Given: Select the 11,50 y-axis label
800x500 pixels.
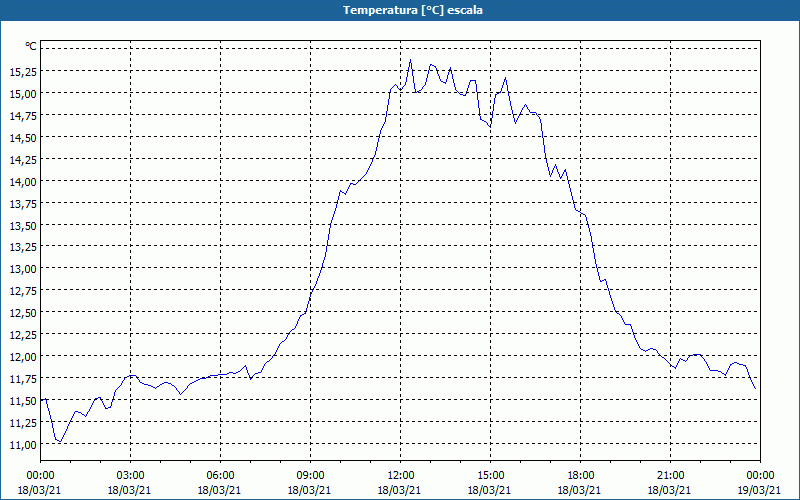Looking at the screenshot, I should tap(23, 401).
